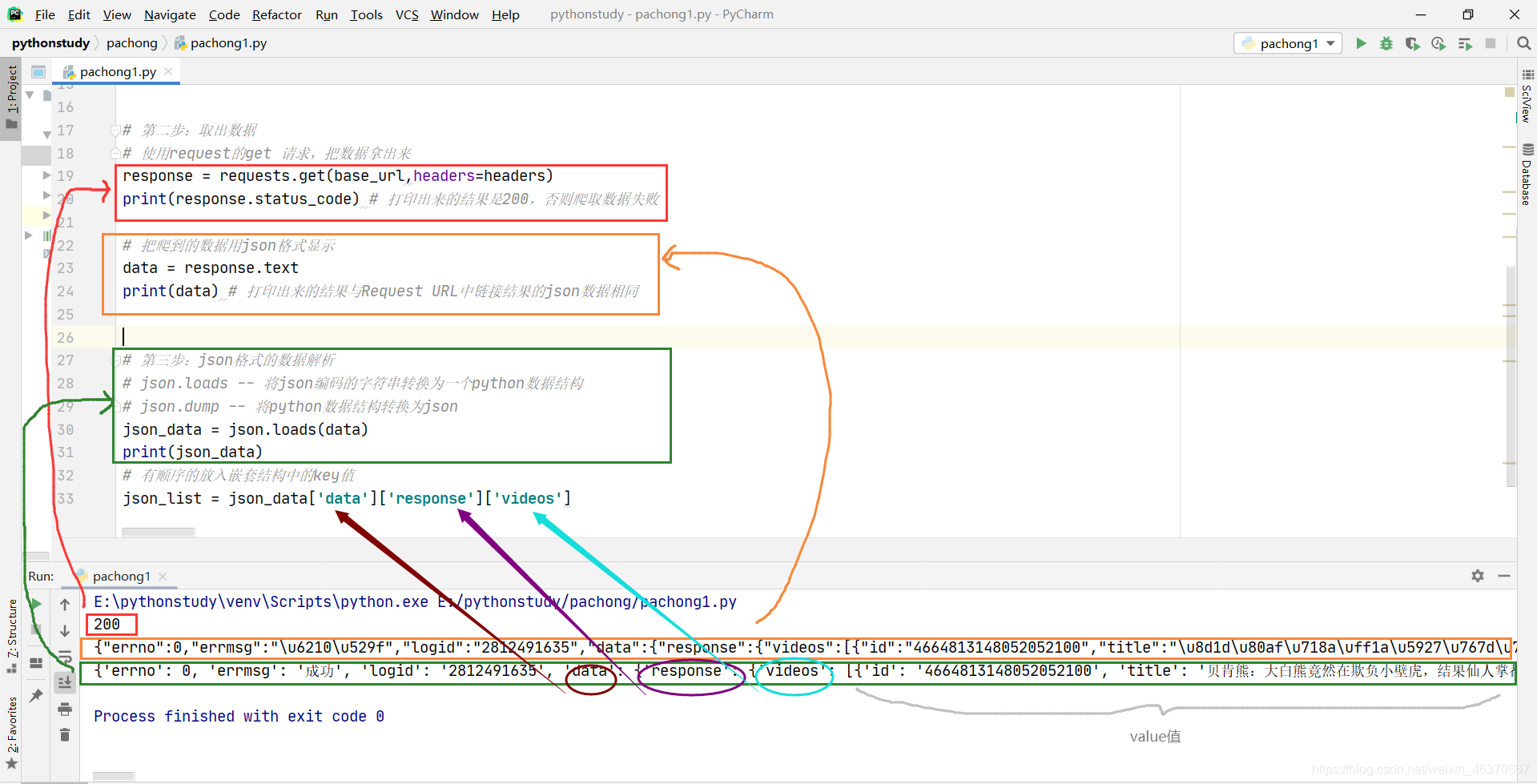Image resolution: width=1537 pixels, height=784 pixels.
Task: Click the pachong folder breadcrumb
Action: 132,43
